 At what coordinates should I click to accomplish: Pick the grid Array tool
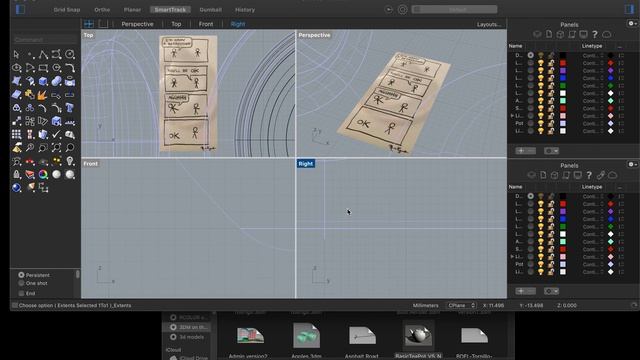click(x=16, y=134)
